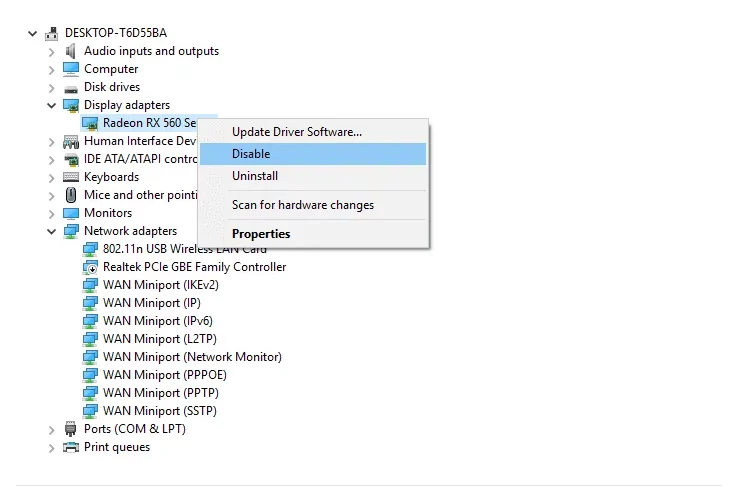737x500 pixels.
Task: Select the WAN Miniport (IP) label
Action: point(152,303)
